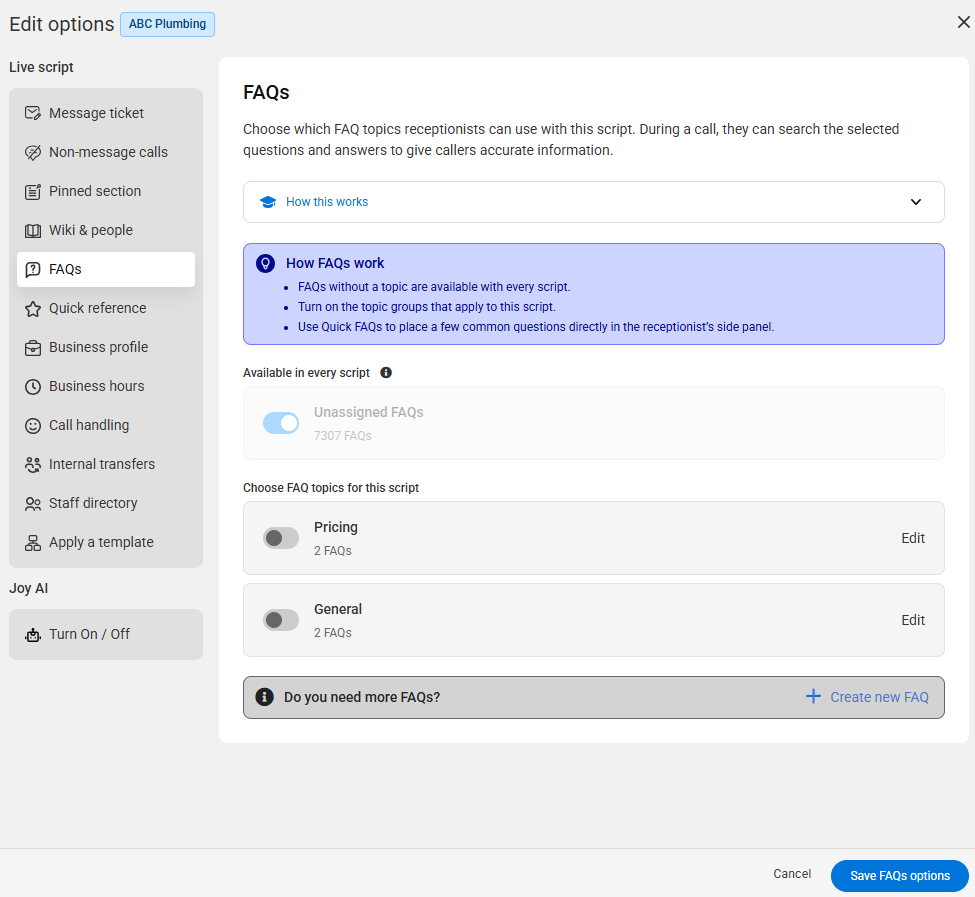Open the Pinned section options
This screenshot has height=897, width=975.
[106, 191]
